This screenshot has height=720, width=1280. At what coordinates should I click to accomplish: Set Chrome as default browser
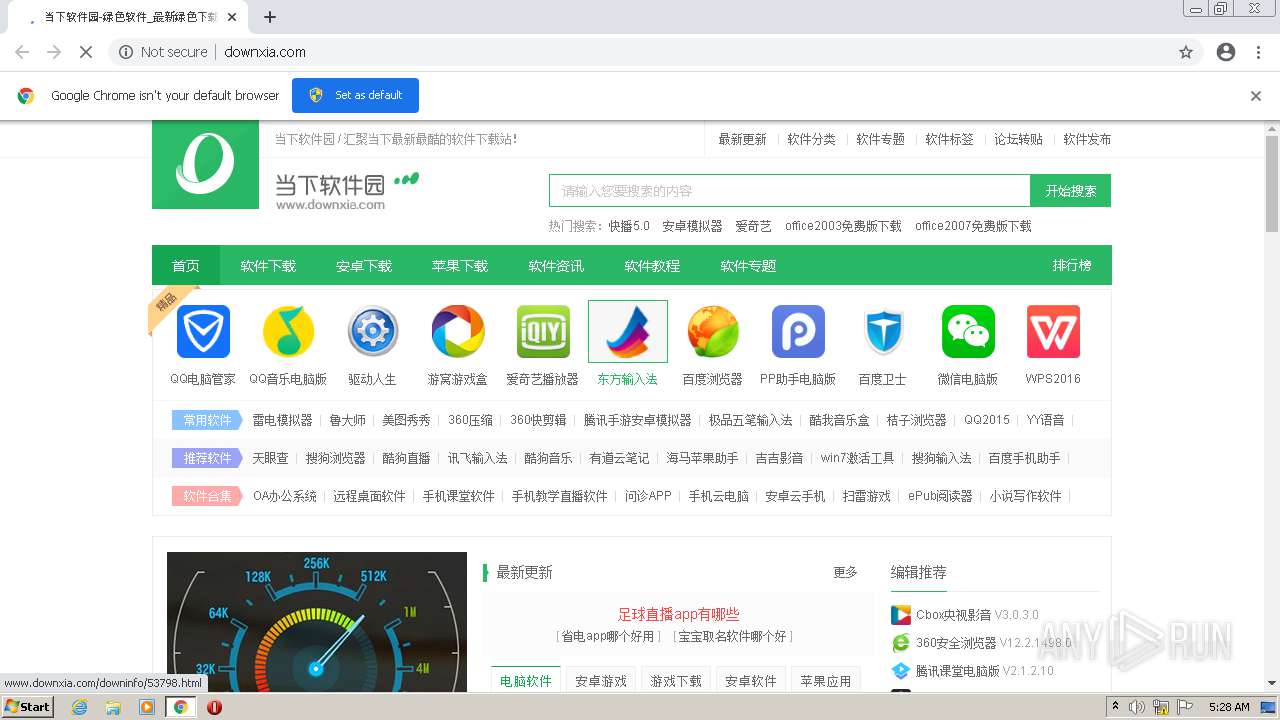tap(355, 96)
